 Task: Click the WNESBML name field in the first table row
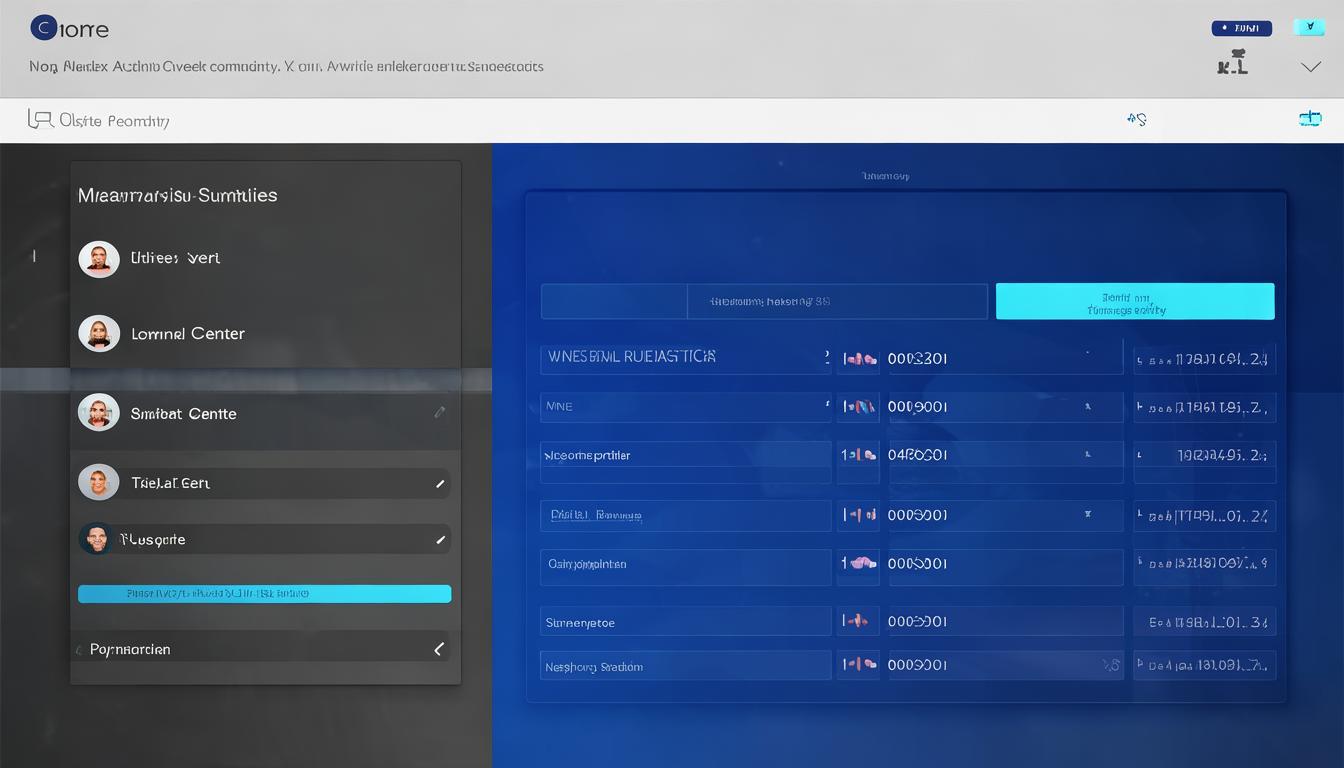click(x=685, y=357)
